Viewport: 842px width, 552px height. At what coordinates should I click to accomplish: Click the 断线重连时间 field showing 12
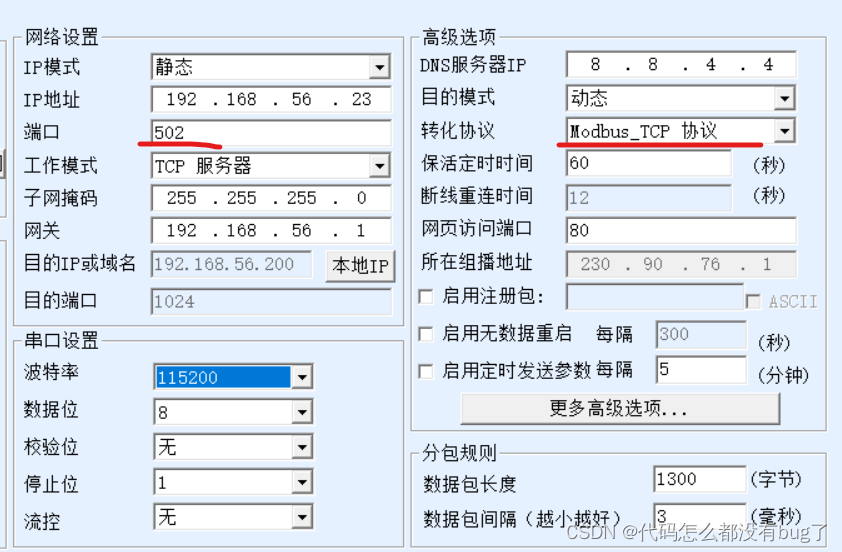(649, 197)
